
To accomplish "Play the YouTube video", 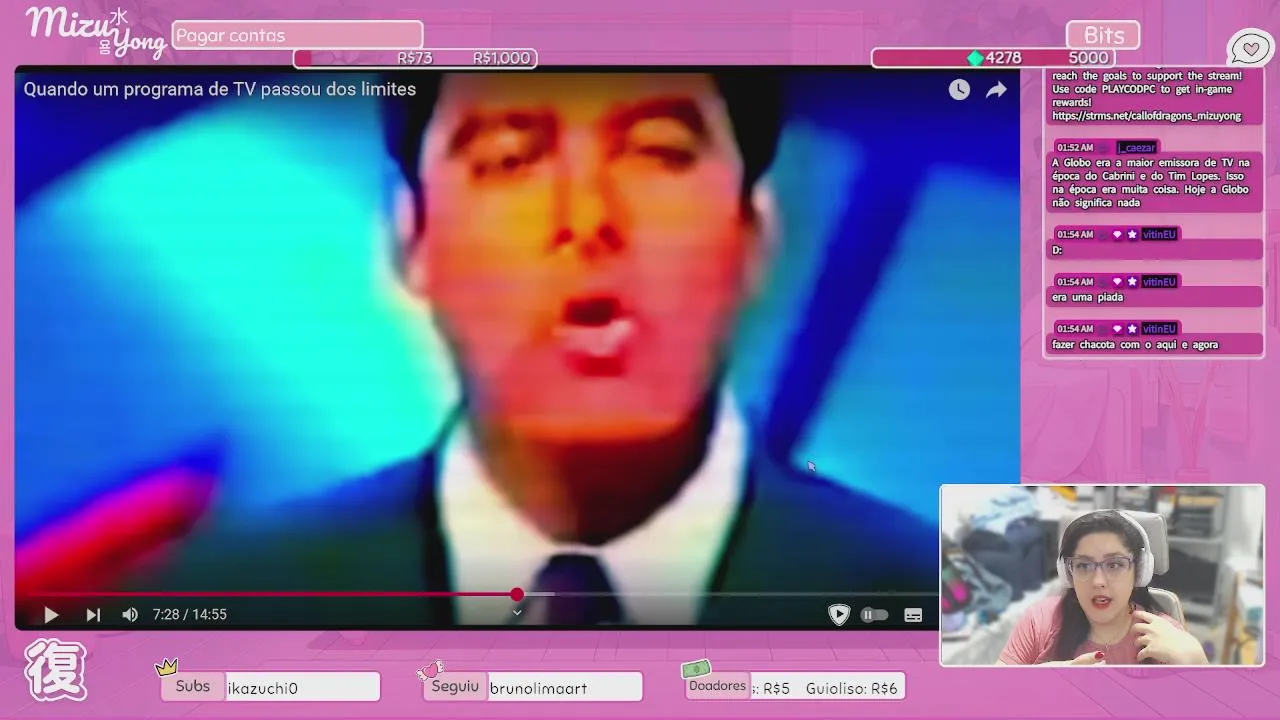I will [51, 615].
